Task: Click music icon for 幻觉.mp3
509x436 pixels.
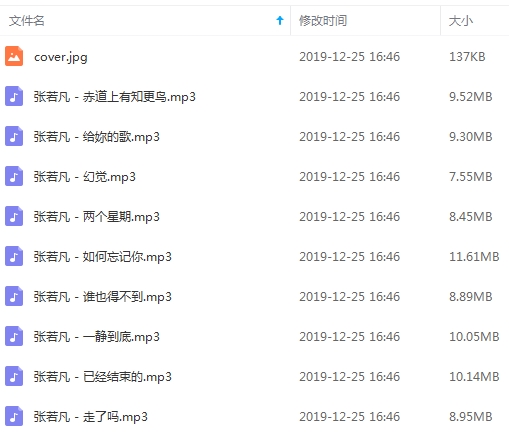Action: coord(14,176)
